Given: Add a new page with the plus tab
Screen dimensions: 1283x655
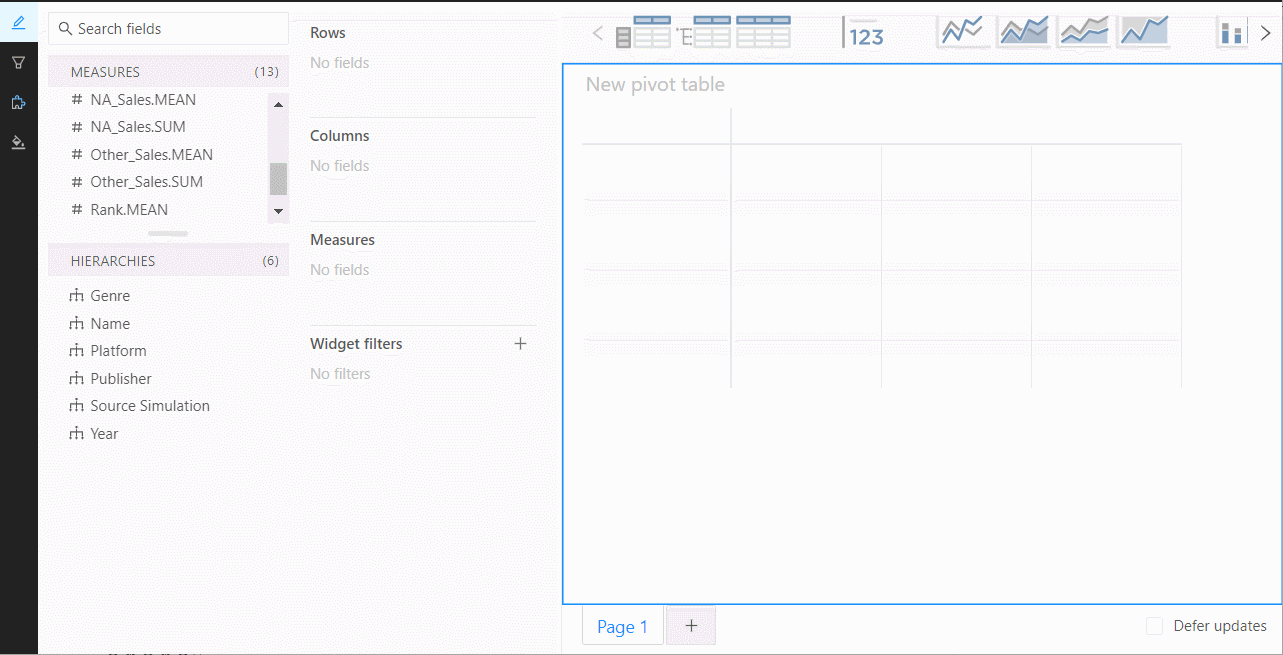Looking at the screenshot, I should pos(691,626).
